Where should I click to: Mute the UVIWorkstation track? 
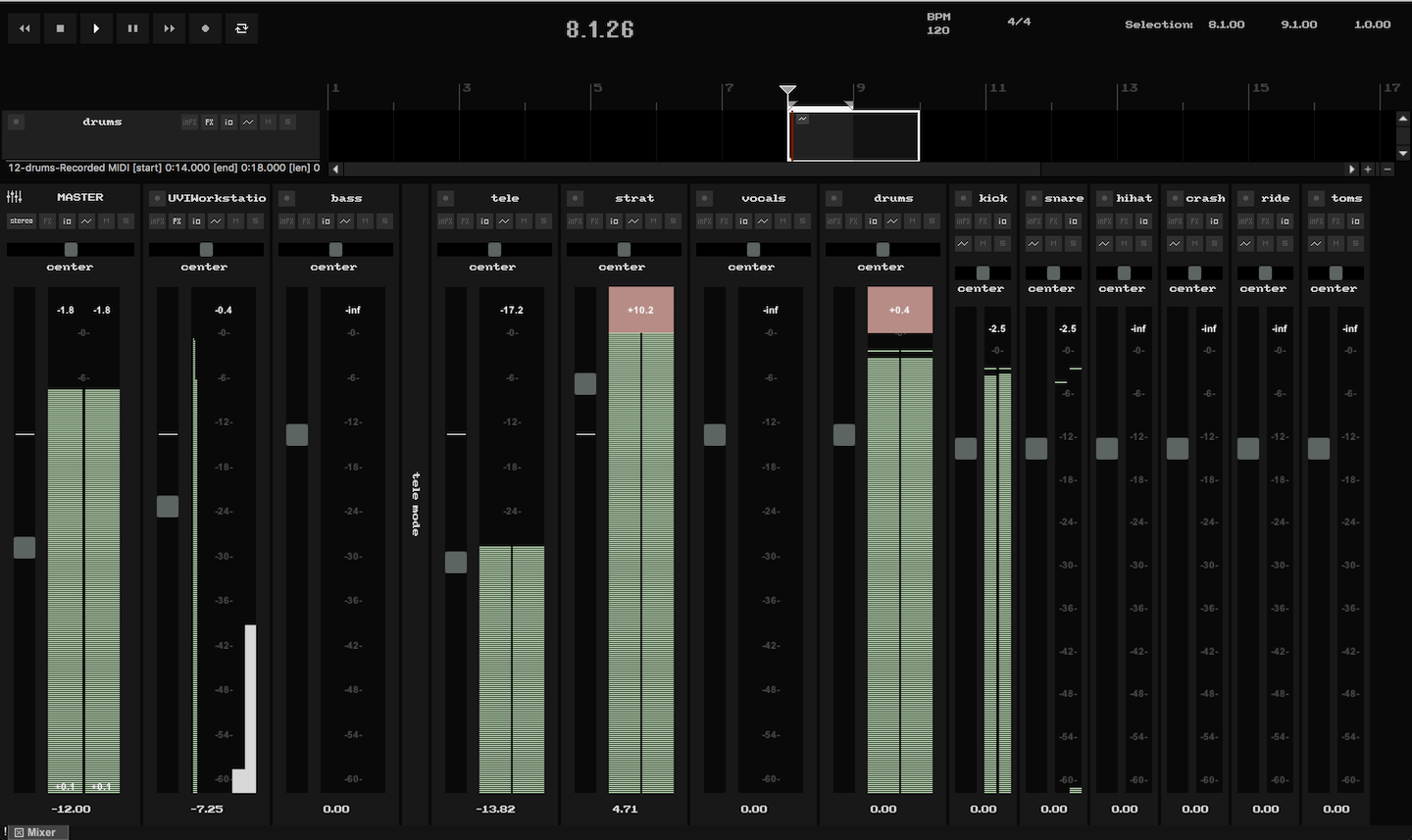(x=235, y=222)
